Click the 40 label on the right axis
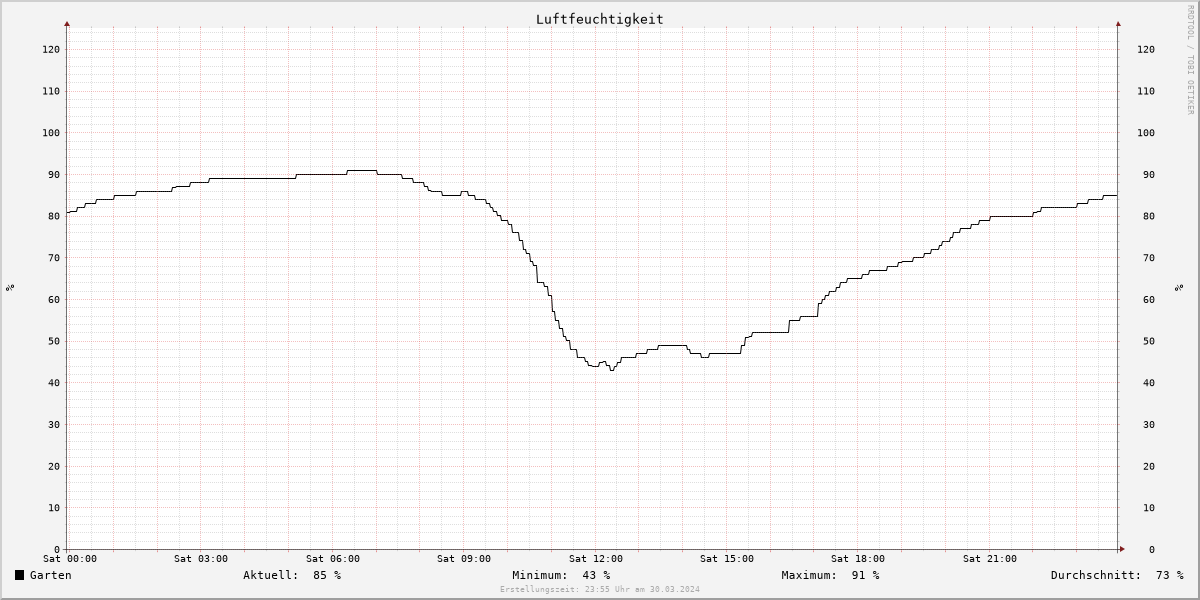1200x600 pixels. (1149, 383)
